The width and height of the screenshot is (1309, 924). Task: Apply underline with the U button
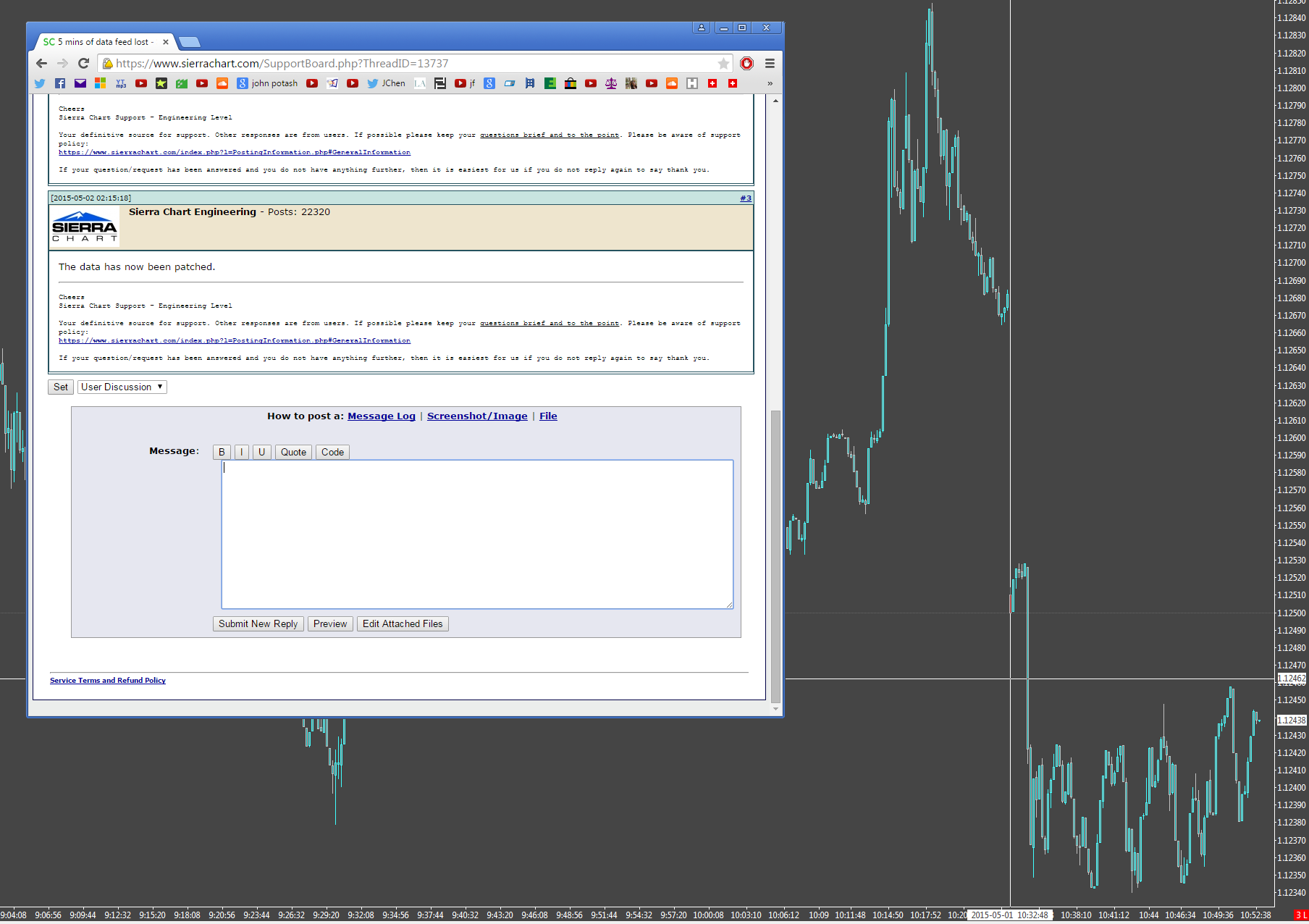pyautogui.click(x=261, y=452)
